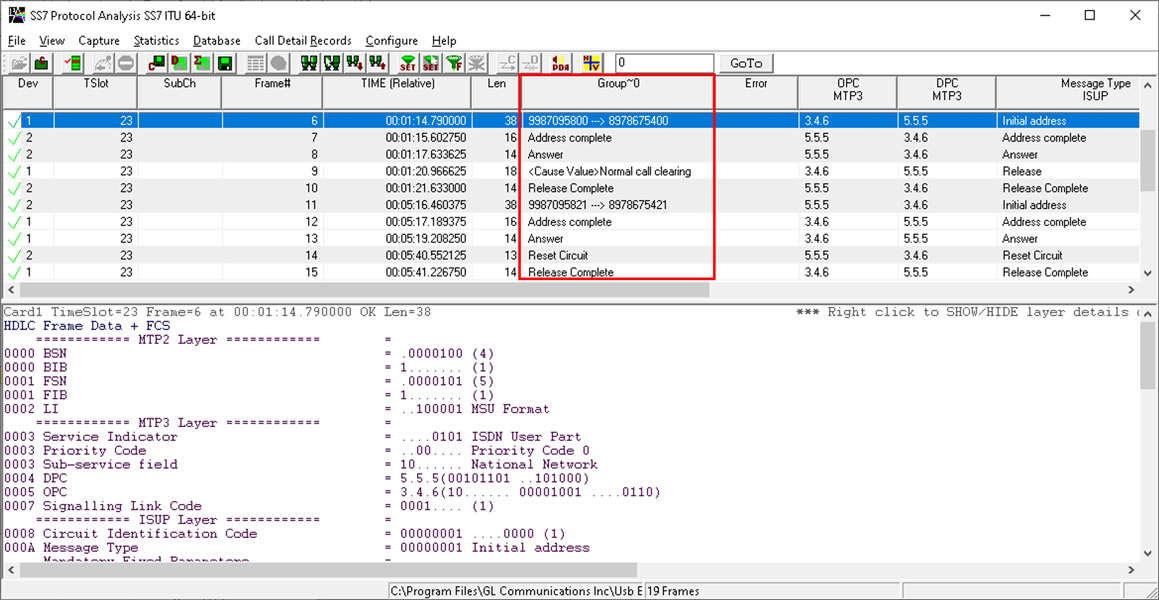Viewport: 1159px width, 600px height.
Task: Click the red-checkmark list icon in toolbar
Action: click(x=73, y=64)
